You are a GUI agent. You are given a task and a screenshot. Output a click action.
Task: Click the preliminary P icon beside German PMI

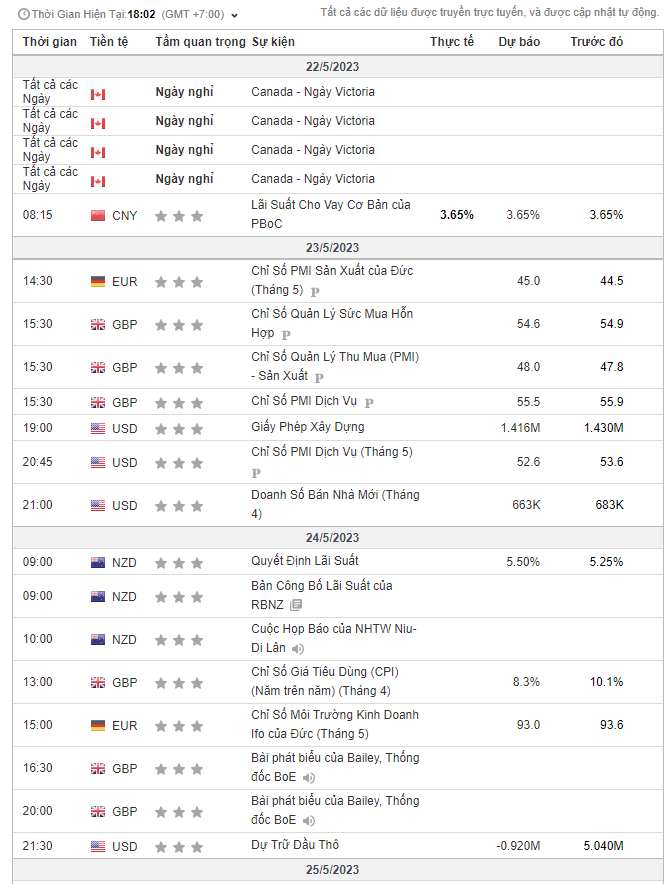click(315, 291)
